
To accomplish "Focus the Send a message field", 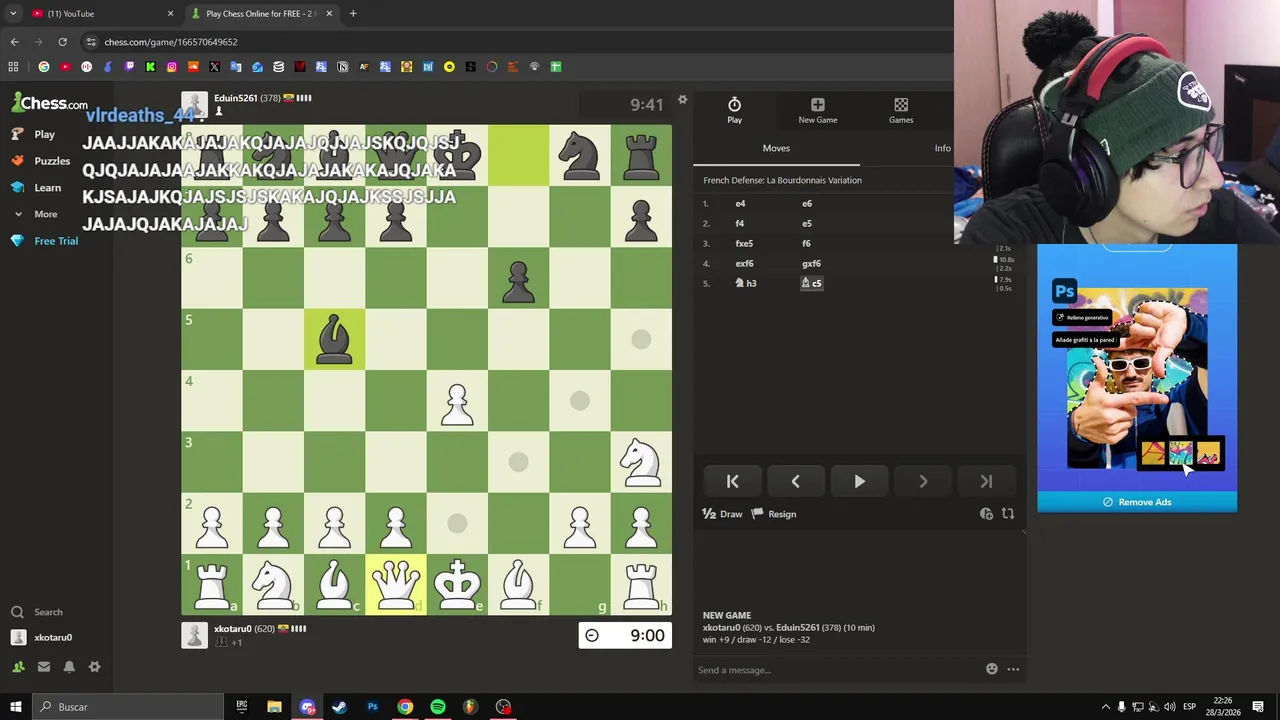I will tap(838, 670).
